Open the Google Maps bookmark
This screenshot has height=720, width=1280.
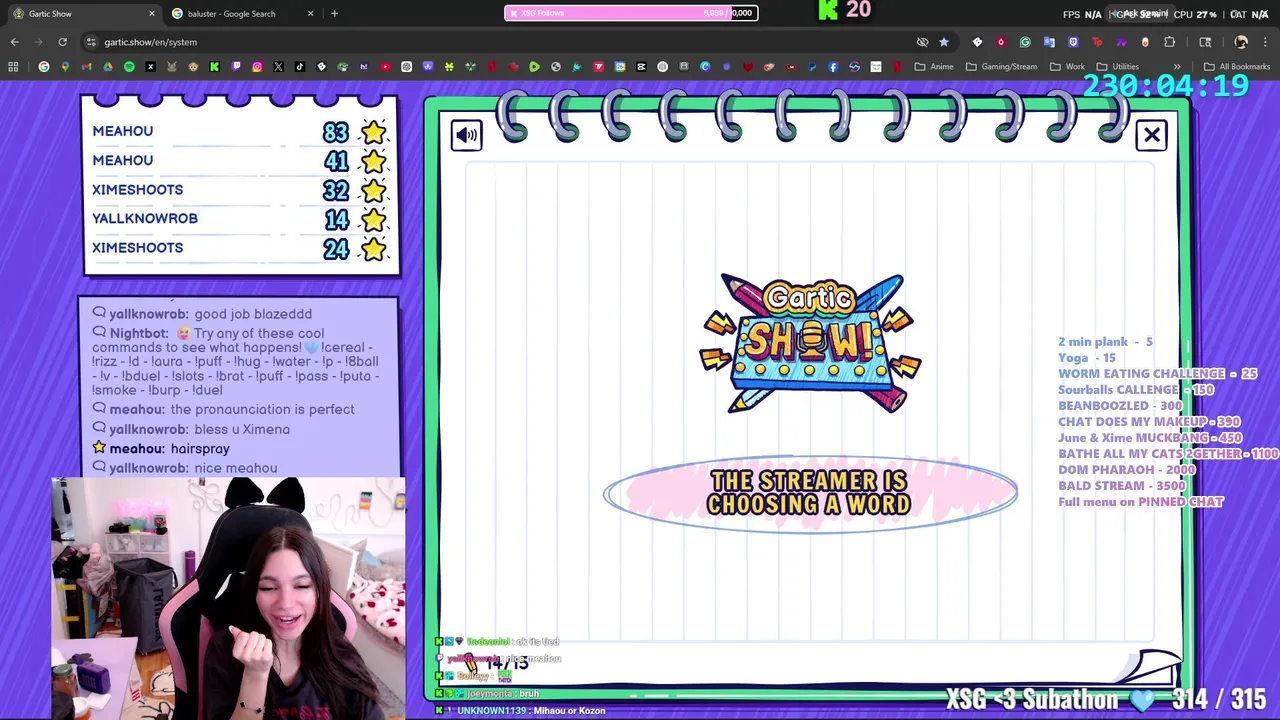[65, 67]
